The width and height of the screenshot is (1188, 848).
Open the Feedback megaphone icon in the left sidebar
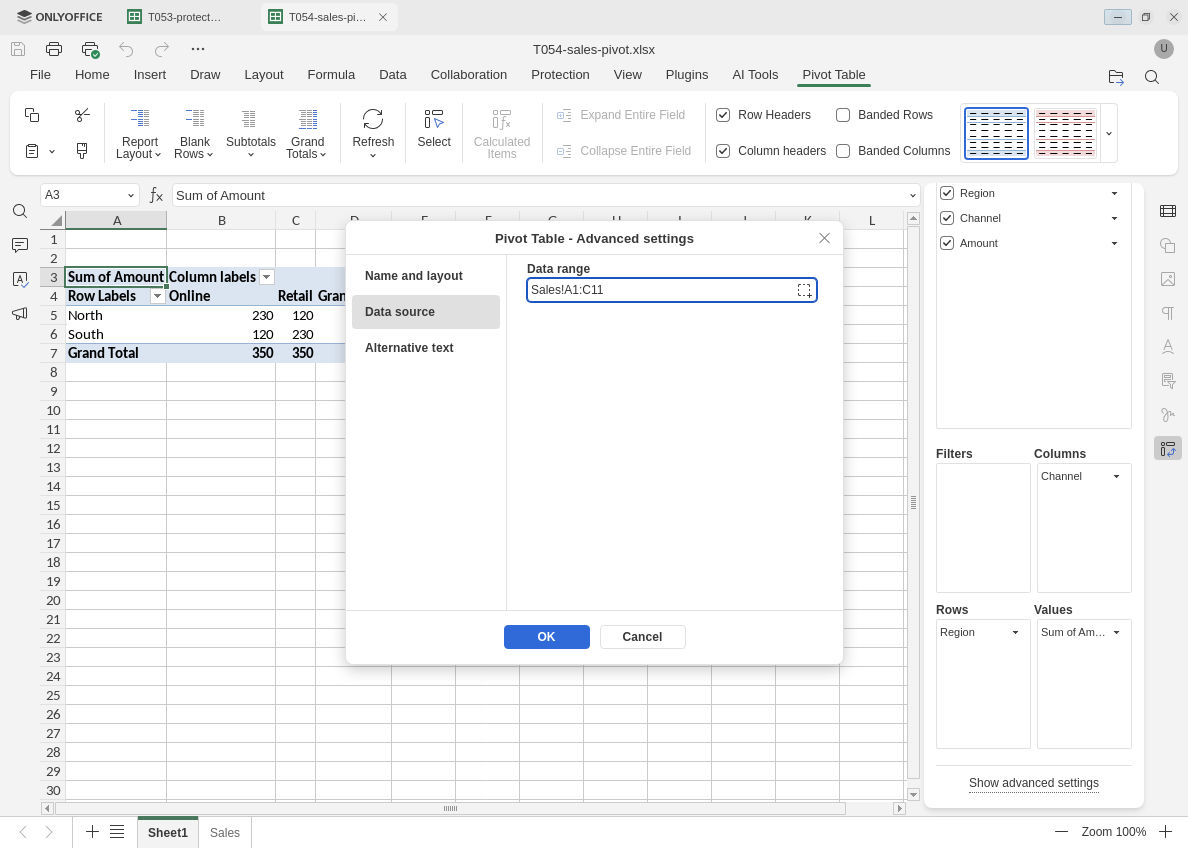pyautogui.click(x=20, y=313)
